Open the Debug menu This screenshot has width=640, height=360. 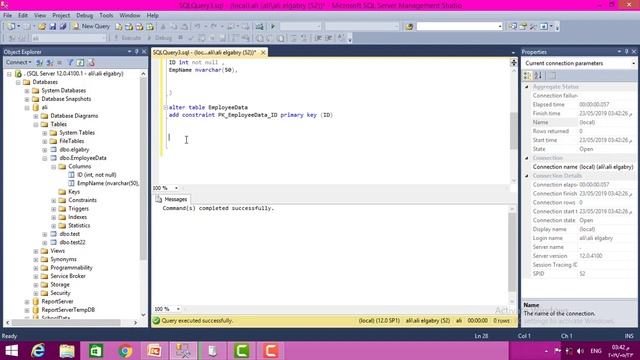tap(84, 16)
